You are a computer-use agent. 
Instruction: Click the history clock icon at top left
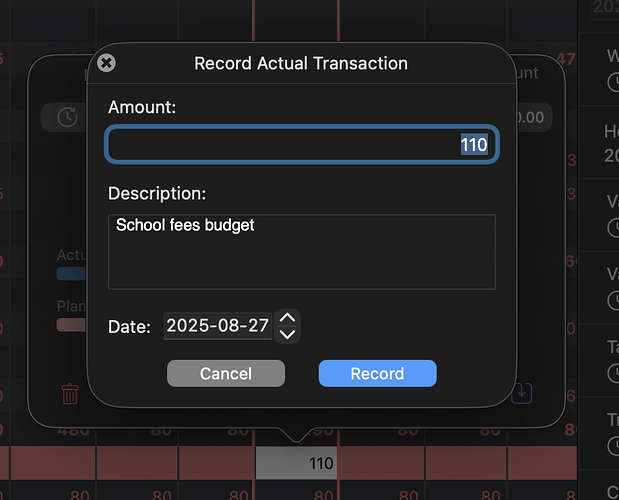(x=66, y=117)
